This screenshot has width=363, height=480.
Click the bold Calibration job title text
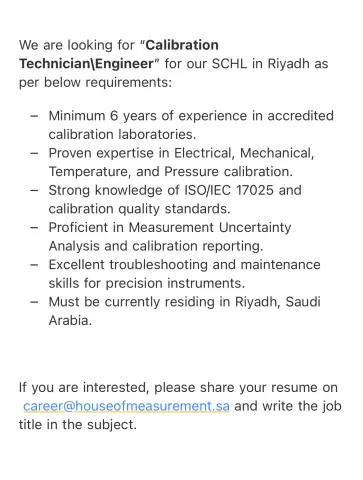click(x=182, y=45)
